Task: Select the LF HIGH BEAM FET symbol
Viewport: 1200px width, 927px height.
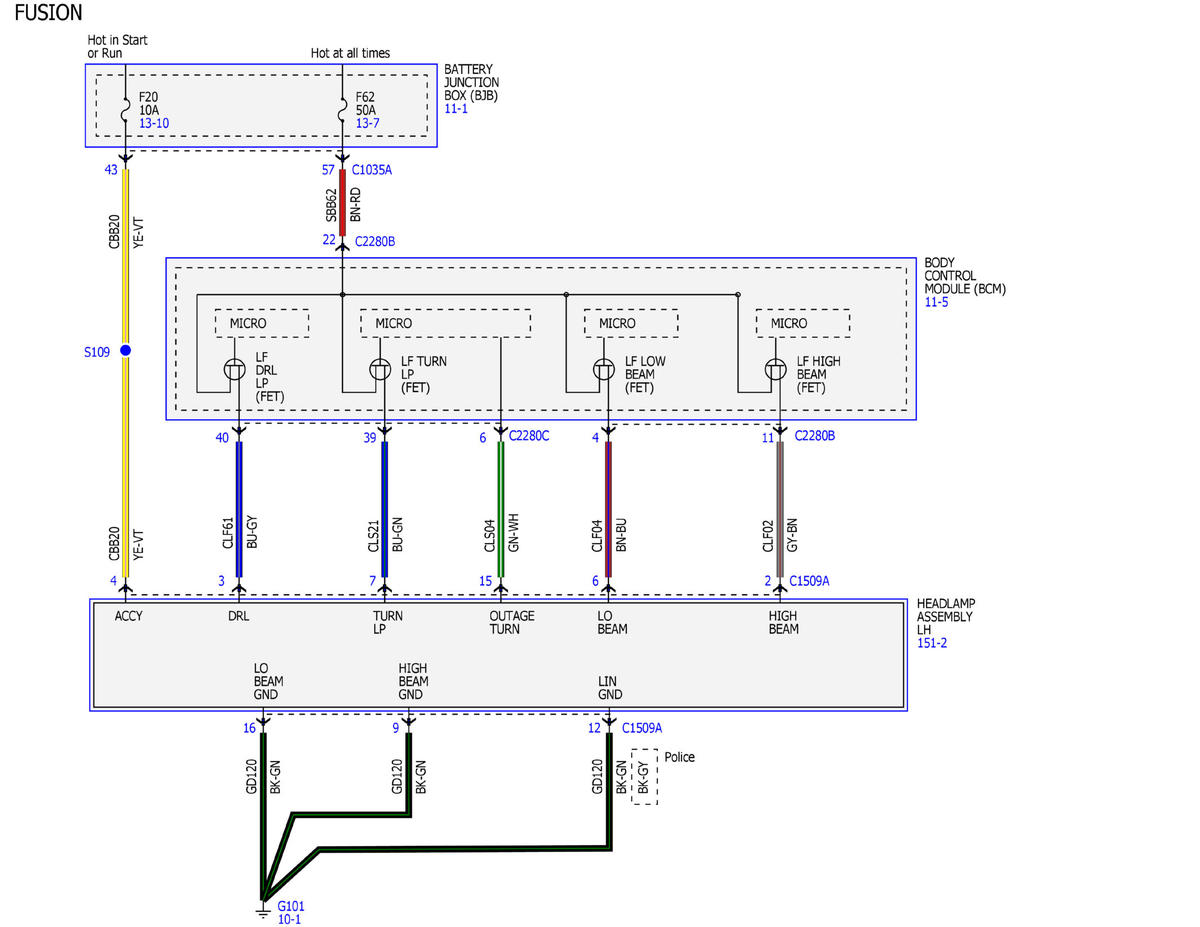Action: [x=775, y=369]
